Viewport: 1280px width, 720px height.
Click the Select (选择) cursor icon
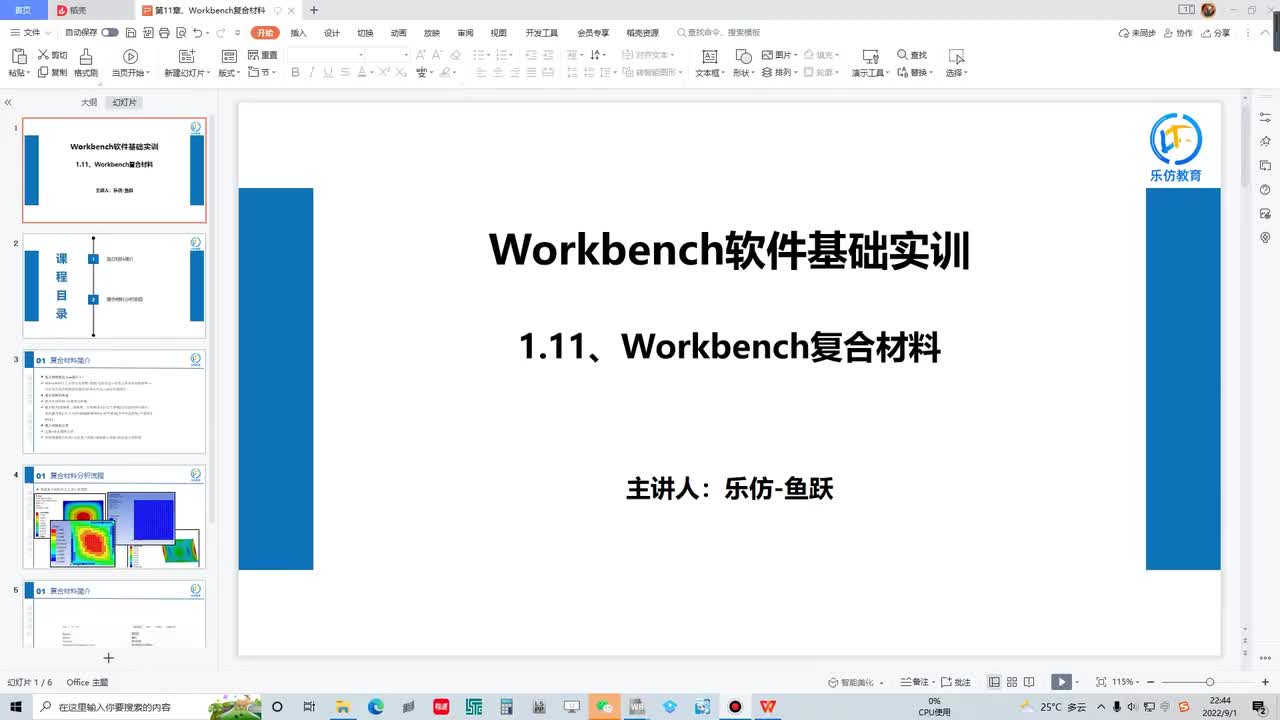coord(956,56)
